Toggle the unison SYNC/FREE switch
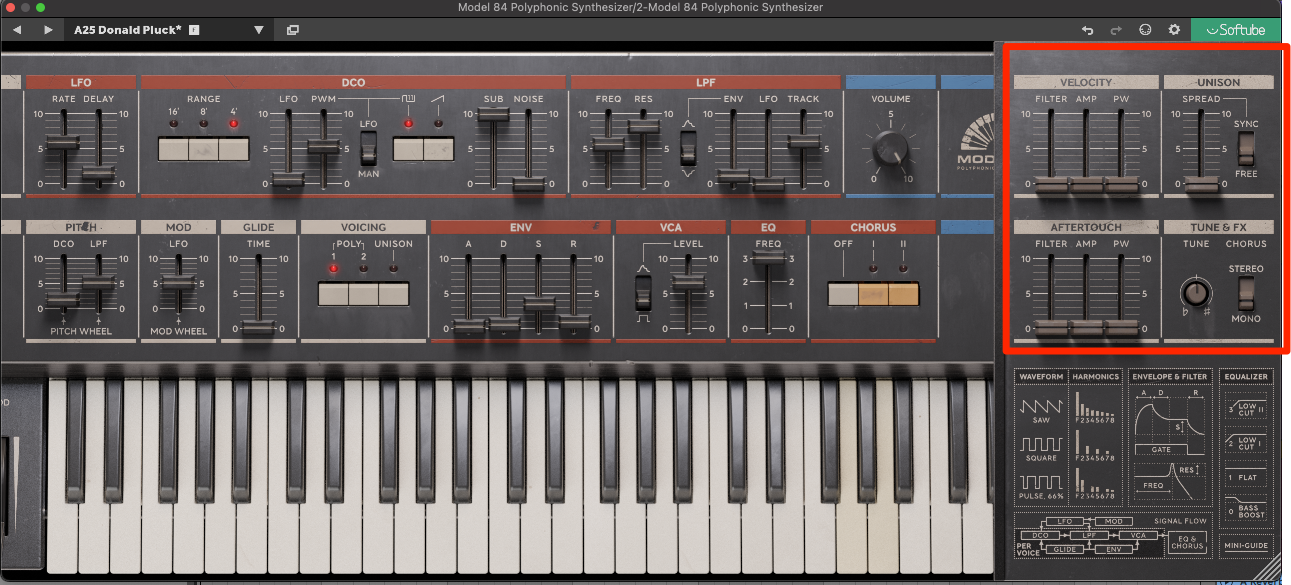This screenshot has width=1291, height=585. pos(1245,148)
